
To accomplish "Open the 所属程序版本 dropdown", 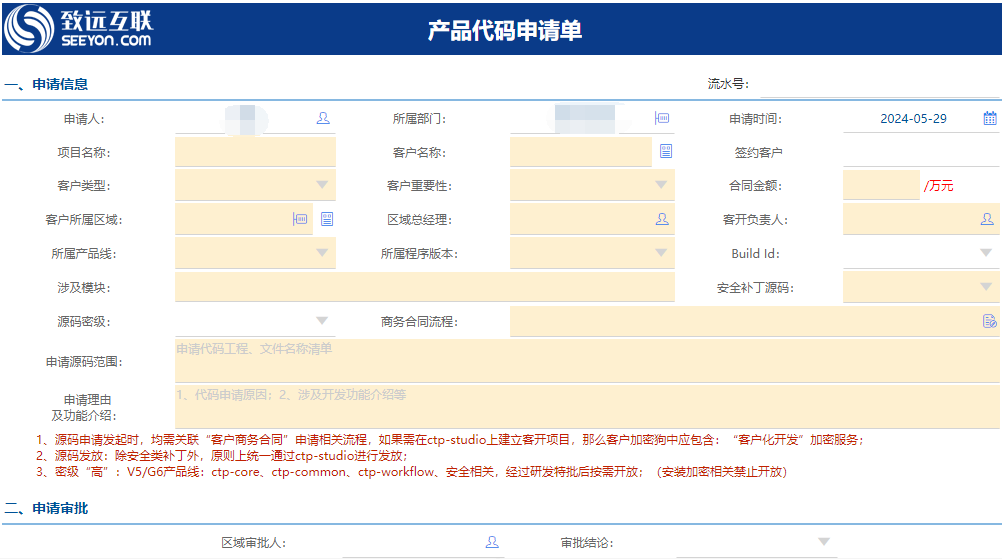I will (661, 253).
